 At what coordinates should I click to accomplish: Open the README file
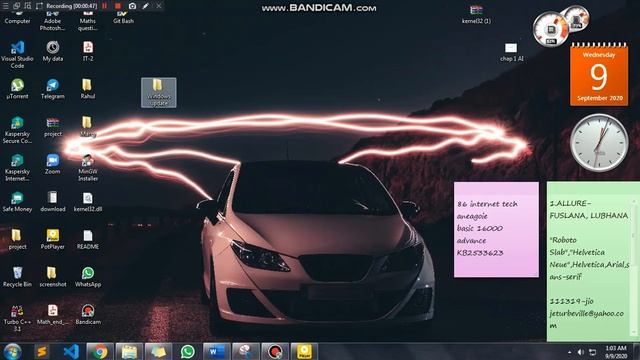coord(88,239)
